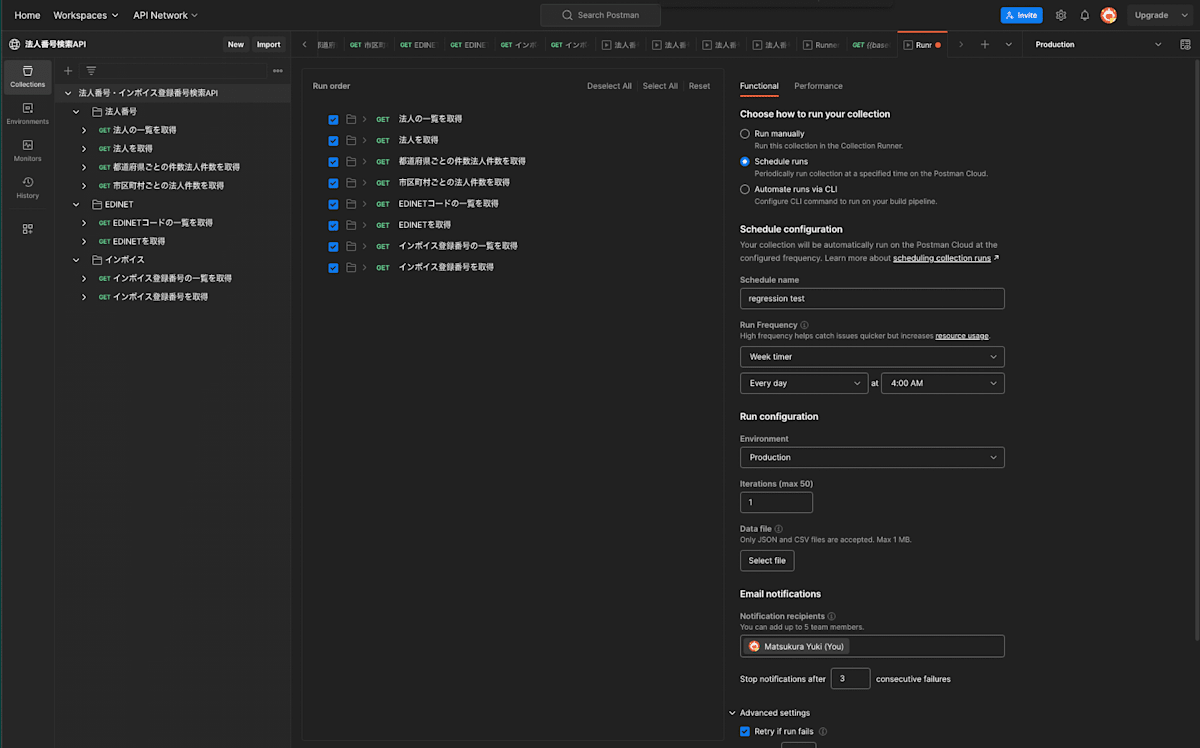Image resolution: width=1200 pixels, height=748 pixels.
Task: Open the three-dots menu in collections header
Action: tap(278, 71)
